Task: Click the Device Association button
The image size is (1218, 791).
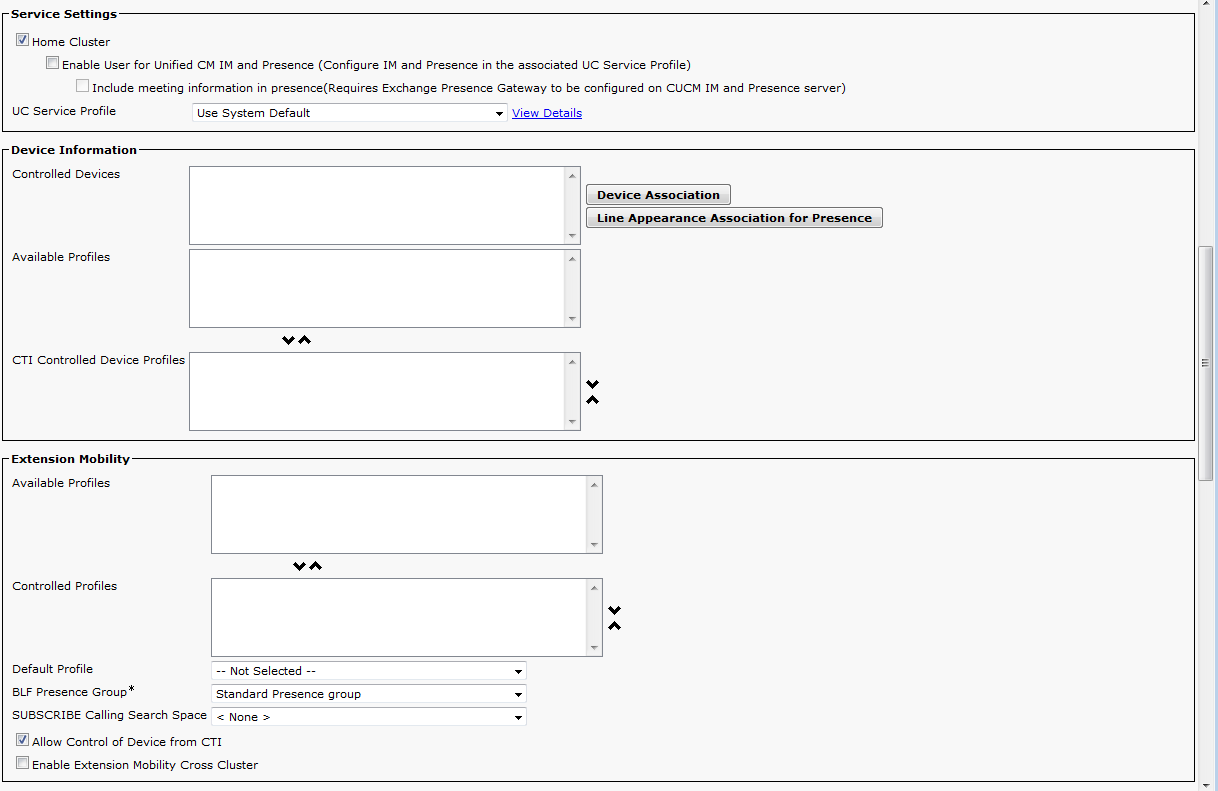Action: pyautogui.click(x=658, y=195)
